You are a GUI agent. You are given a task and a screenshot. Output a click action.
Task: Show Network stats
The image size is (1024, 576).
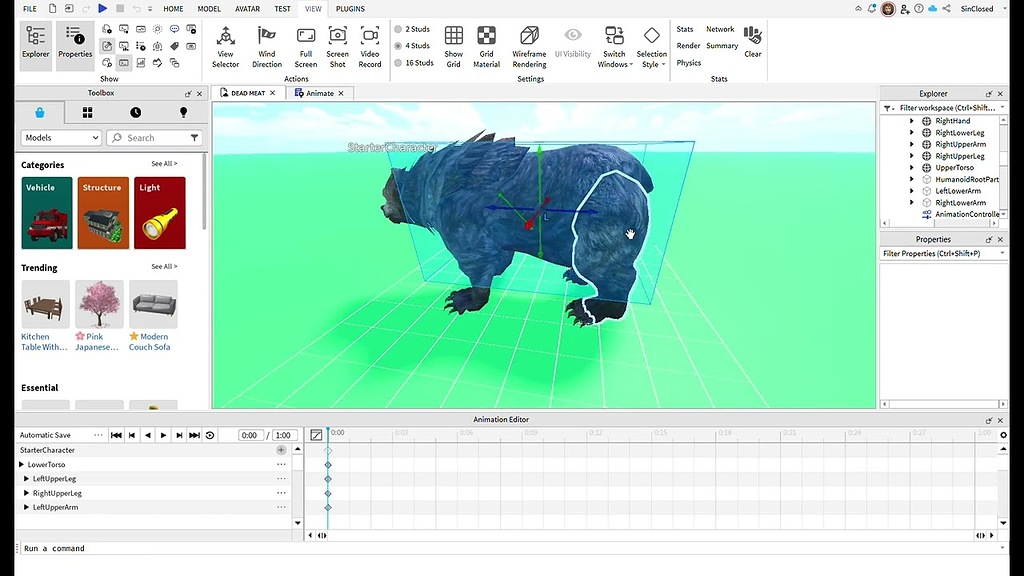721,28
